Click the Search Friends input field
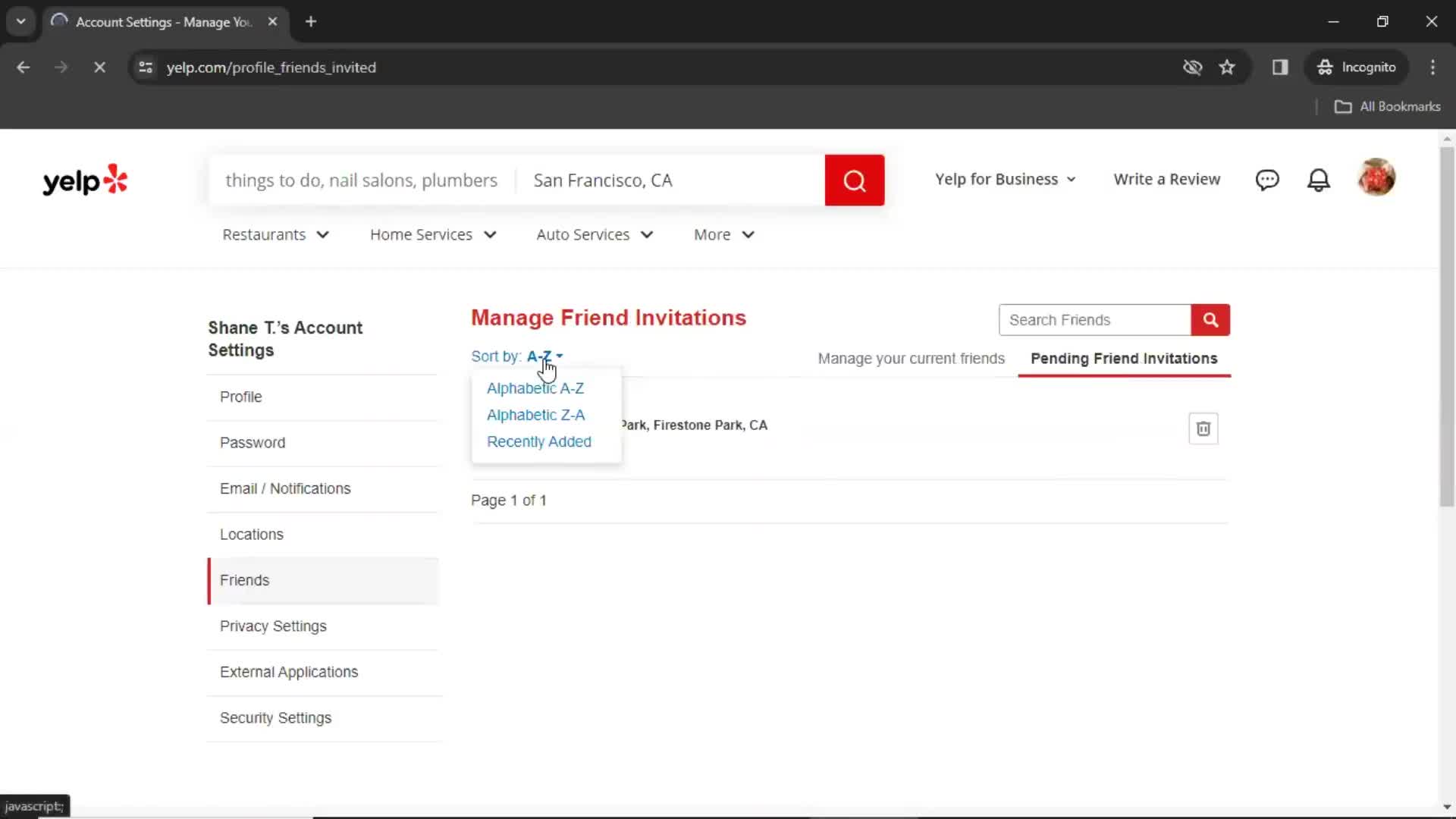The width and height of the screenshot is (1456, 819). pos(1095,320)
